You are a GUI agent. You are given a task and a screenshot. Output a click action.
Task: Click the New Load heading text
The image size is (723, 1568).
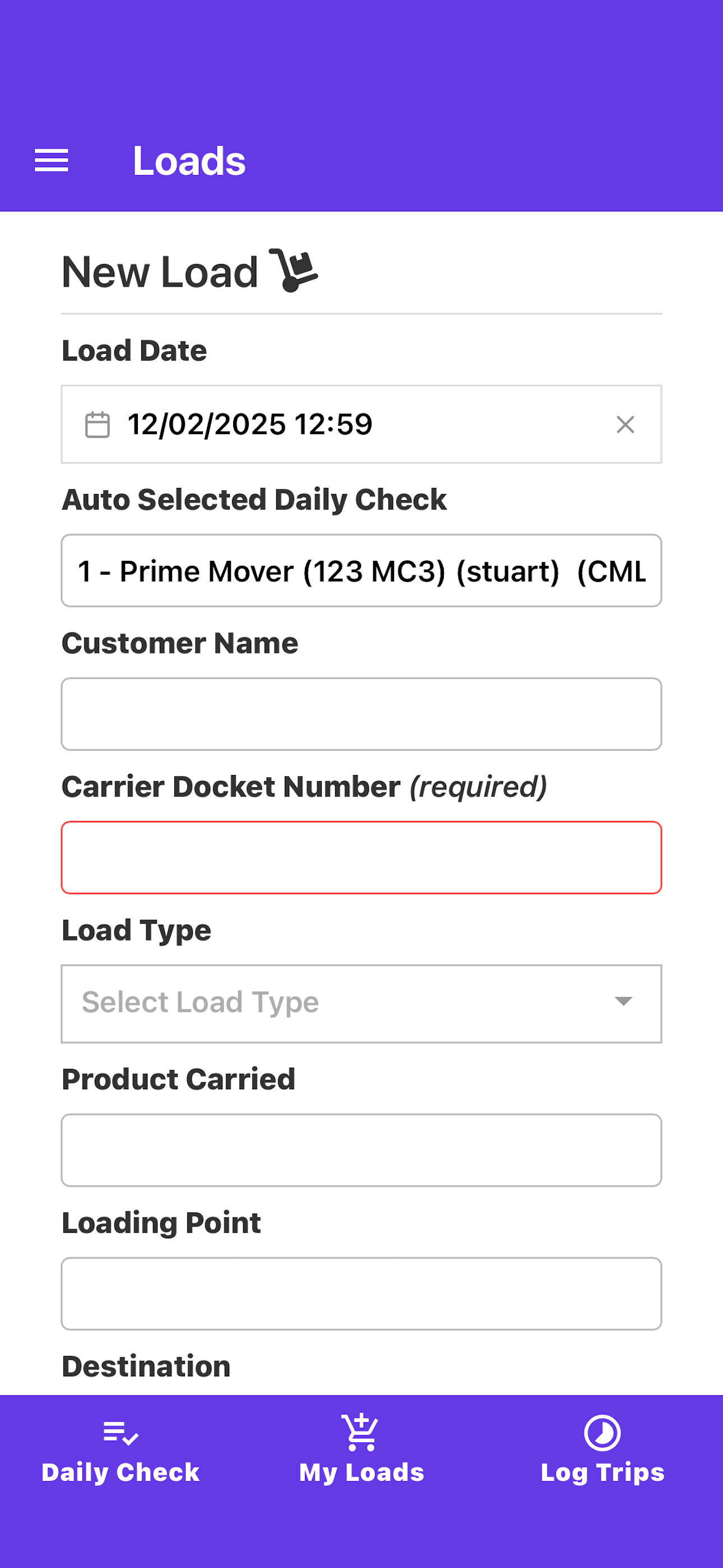click(x=160, y=271)
